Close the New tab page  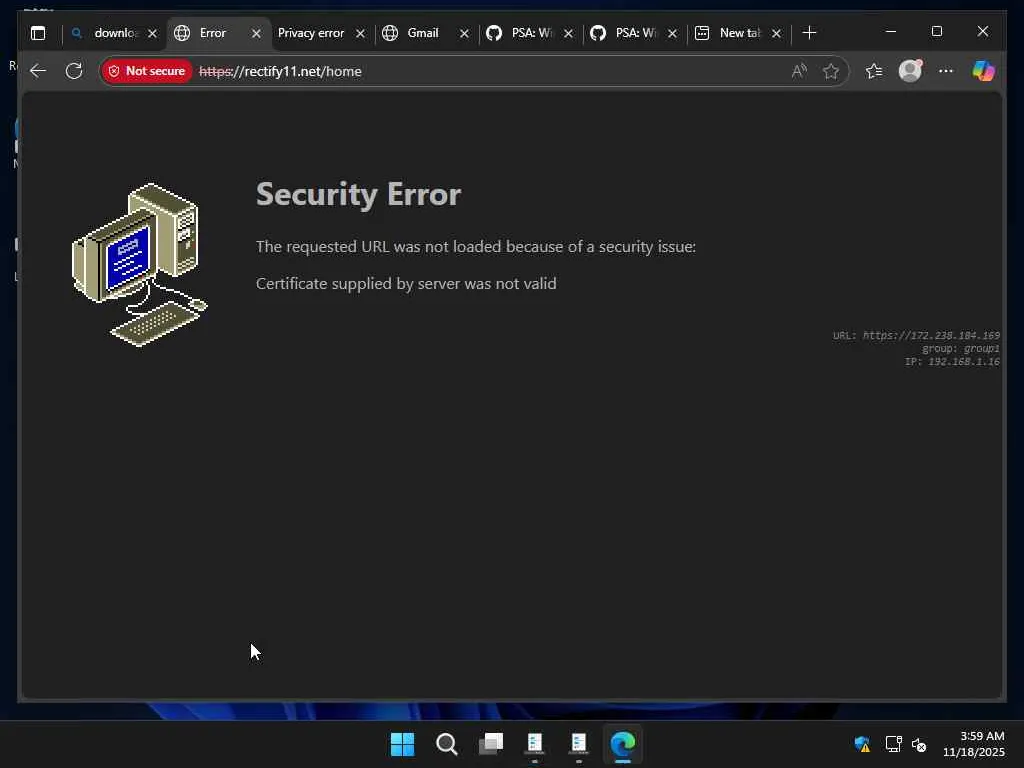(776, 33)
